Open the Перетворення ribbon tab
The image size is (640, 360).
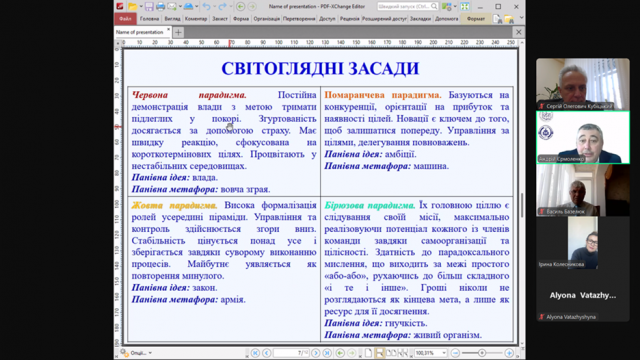(x=299, y=19)
